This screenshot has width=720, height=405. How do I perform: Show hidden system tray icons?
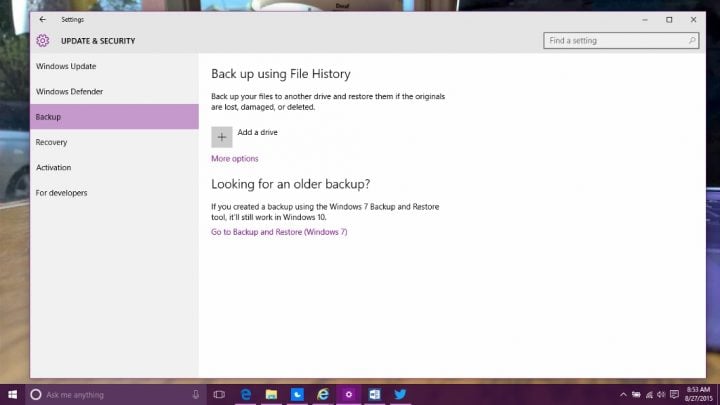623,394
